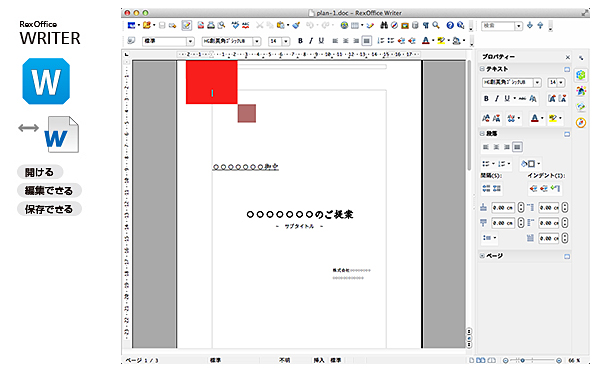Click the Format Paintbrush icon
Viewport: 600px width, 373px height.
point(296,25)
